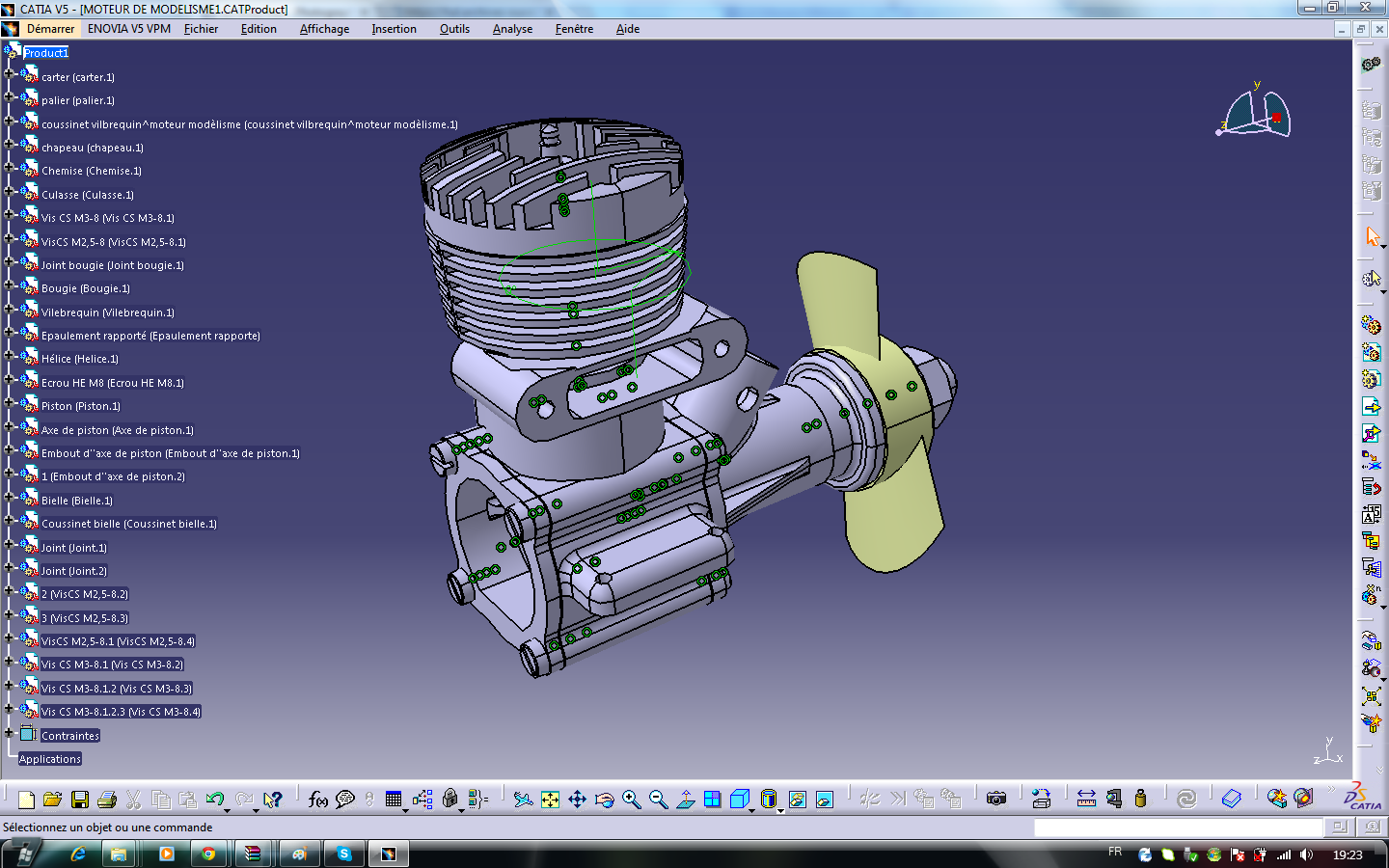Expand the Vilebrequin (Vilebrequin.1) node
This screenshot has height=868, width=1389.
pos(9,309)
